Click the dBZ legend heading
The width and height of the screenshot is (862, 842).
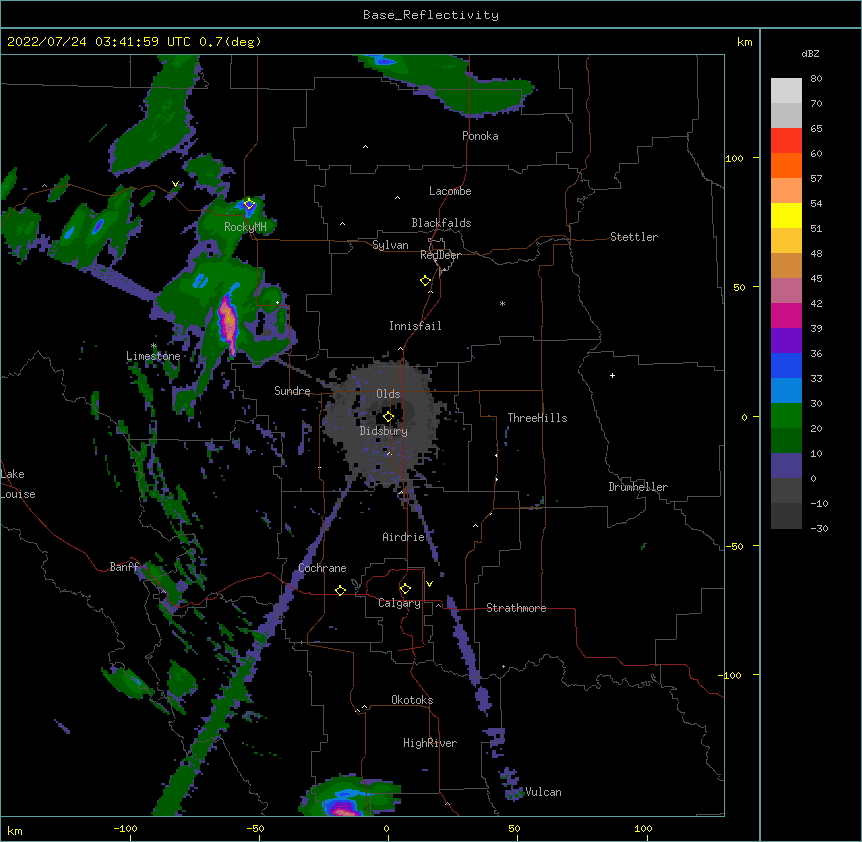click(810, 53)
